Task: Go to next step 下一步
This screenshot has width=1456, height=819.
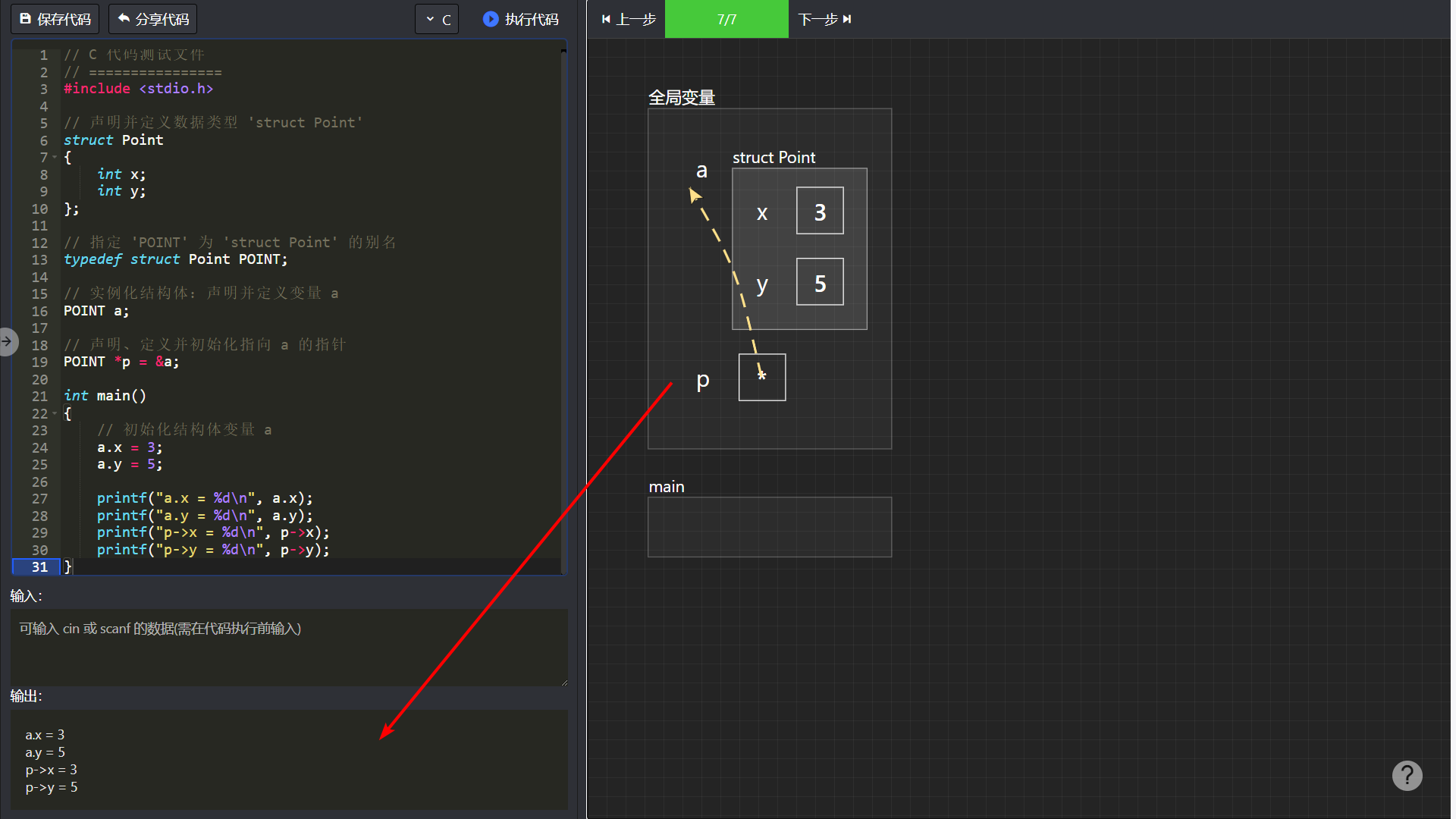Action: pyautogui.click(x=825, y=19)
